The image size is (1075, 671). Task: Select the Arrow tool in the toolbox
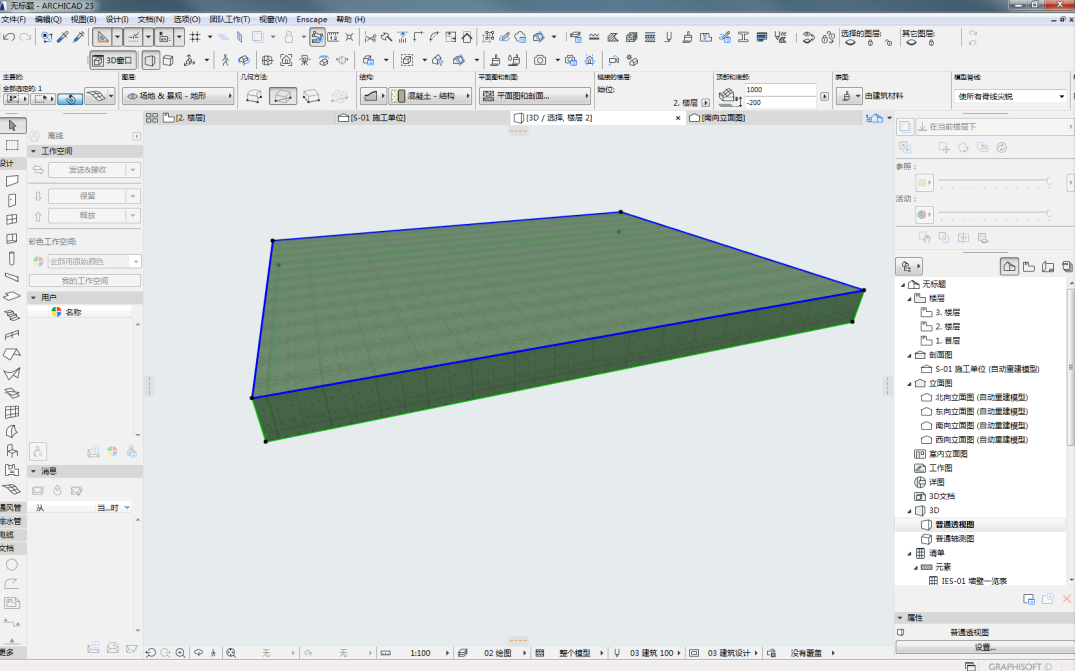(12, 125)
